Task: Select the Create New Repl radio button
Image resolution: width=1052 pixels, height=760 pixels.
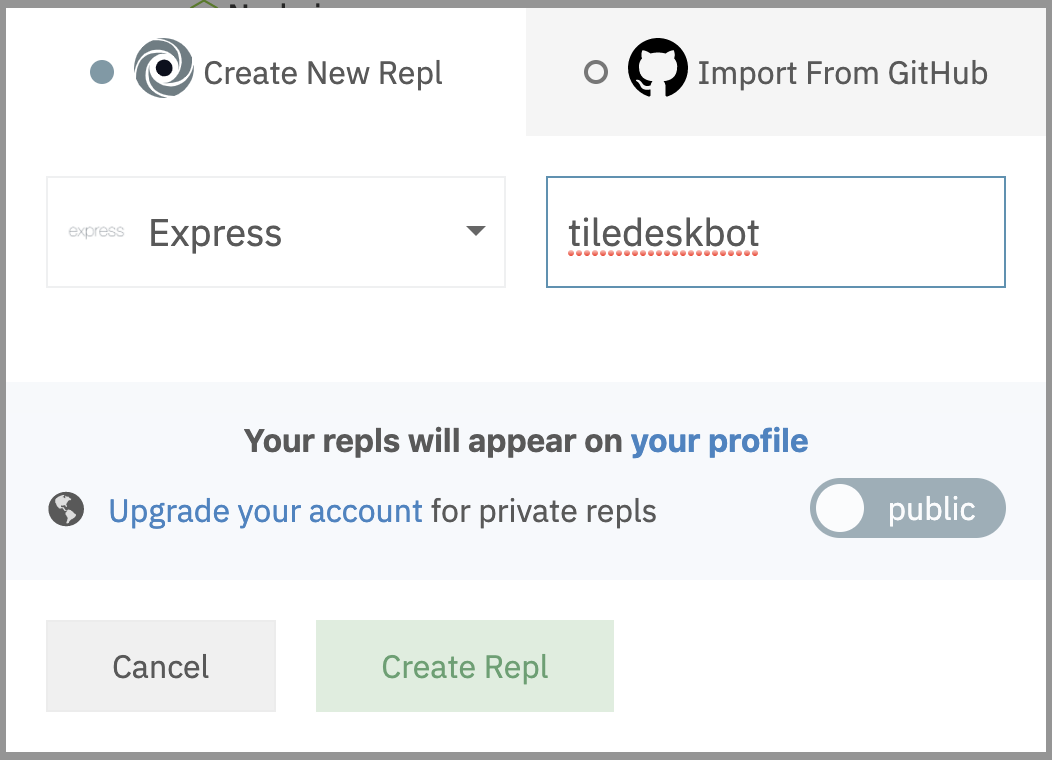Action: [102, 72]
